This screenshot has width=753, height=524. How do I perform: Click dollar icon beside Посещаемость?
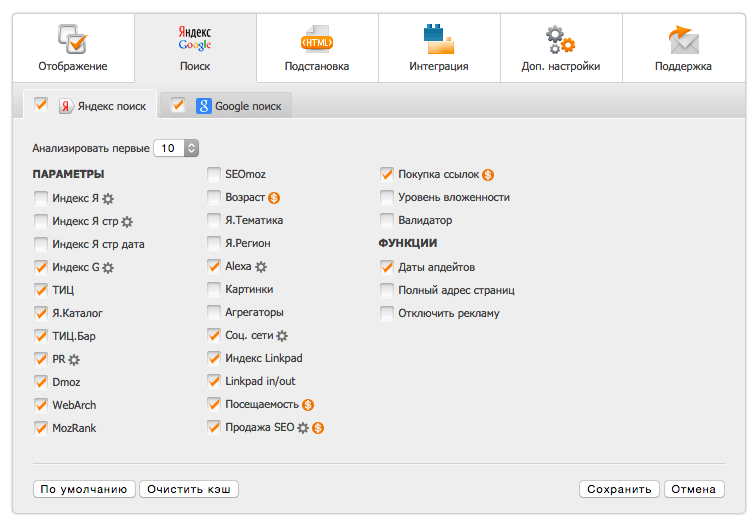[308, 405]
